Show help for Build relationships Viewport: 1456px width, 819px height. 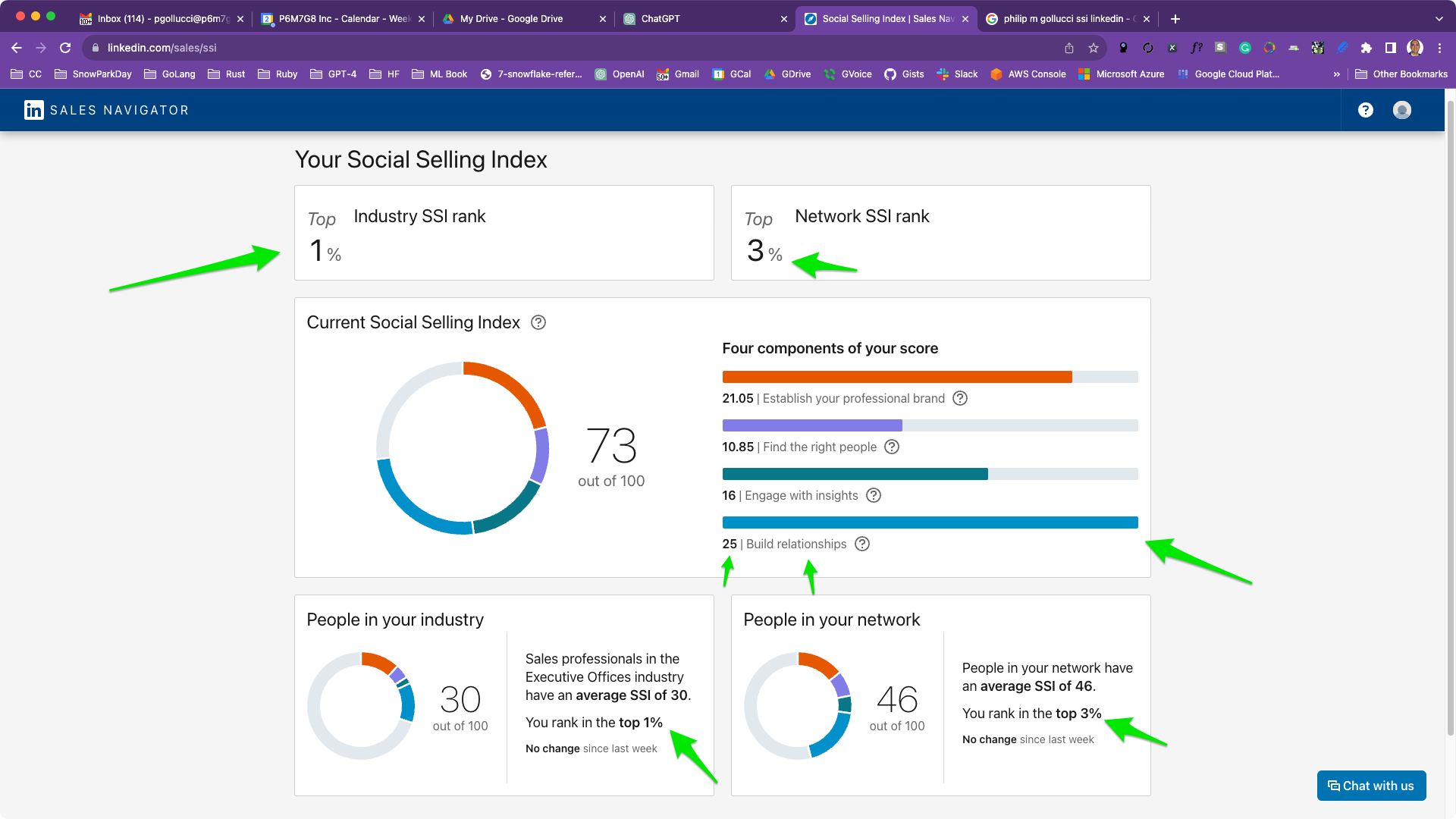coord(862,544)
